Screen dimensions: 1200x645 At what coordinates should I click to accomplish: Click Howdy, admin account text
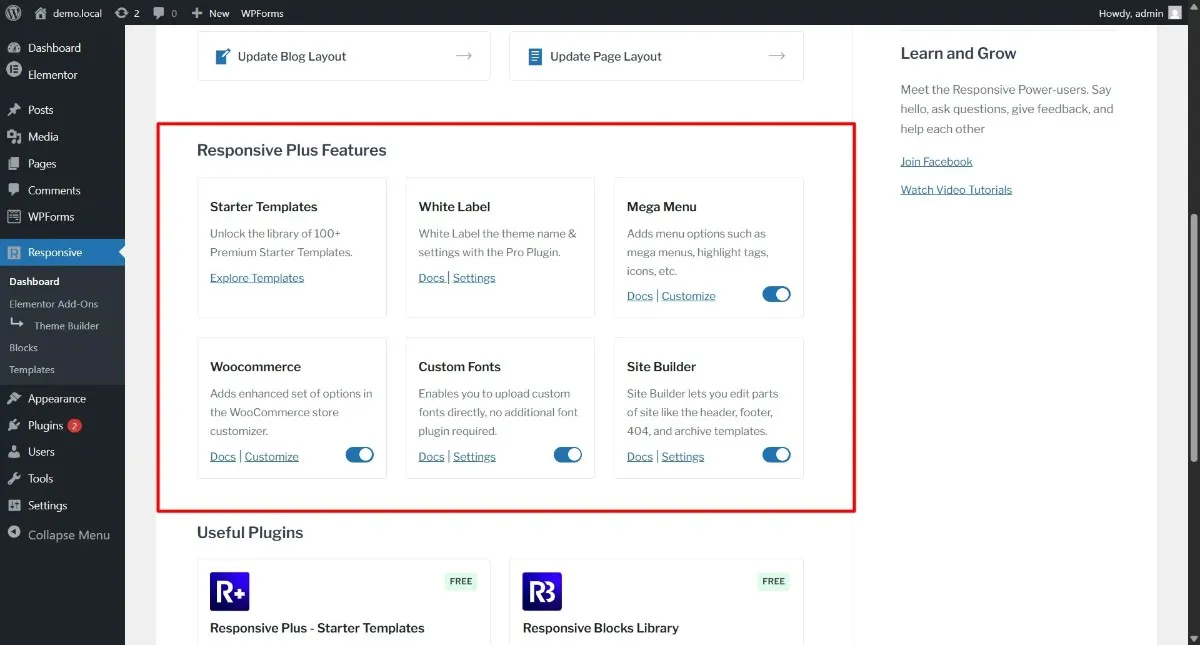coord(1130,13)
